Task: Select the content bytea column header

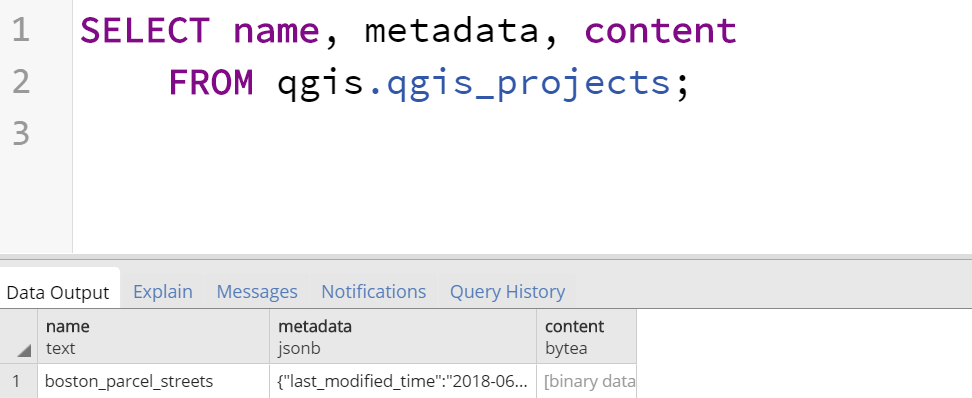Action: click(586, 337)
